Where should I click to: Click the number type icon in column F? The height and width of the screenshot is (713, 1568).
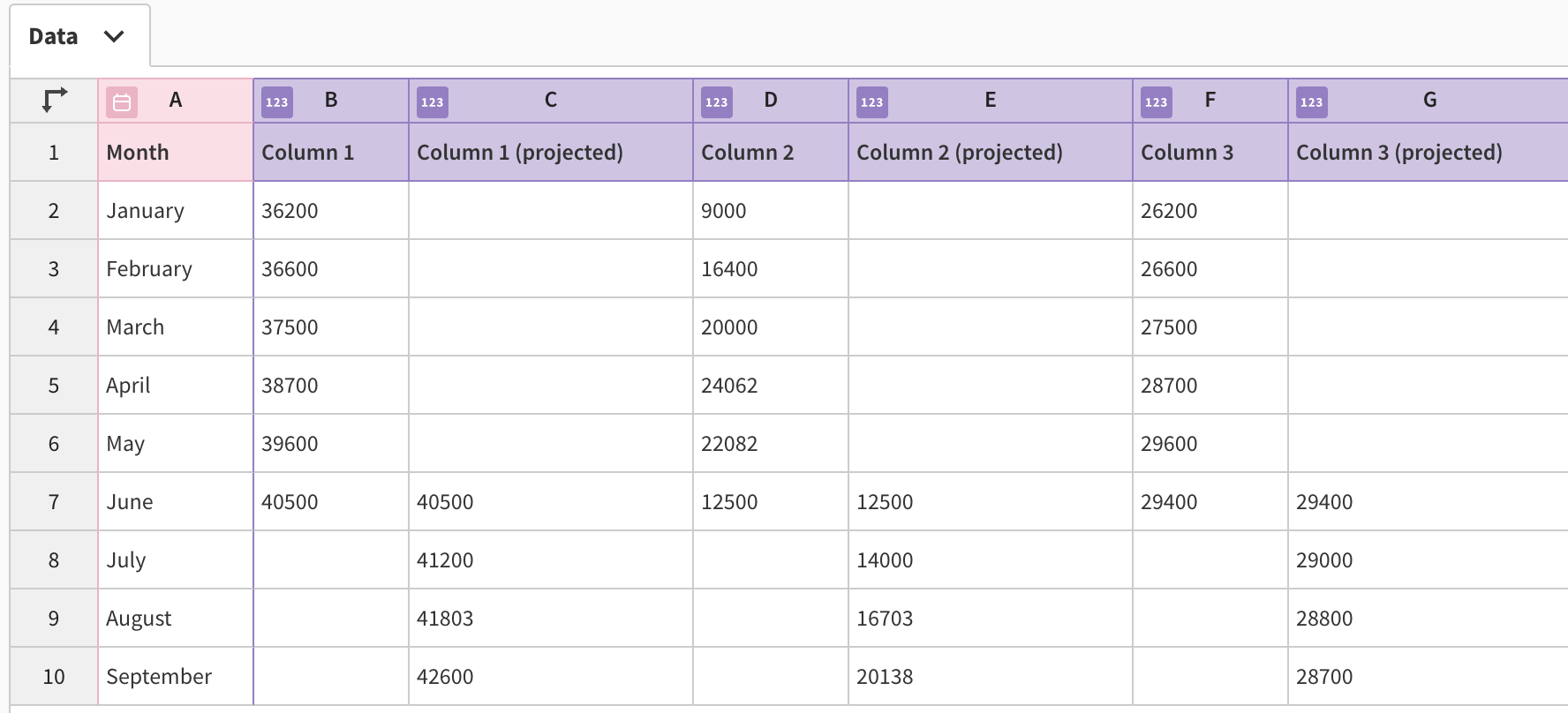[1157, 102]
